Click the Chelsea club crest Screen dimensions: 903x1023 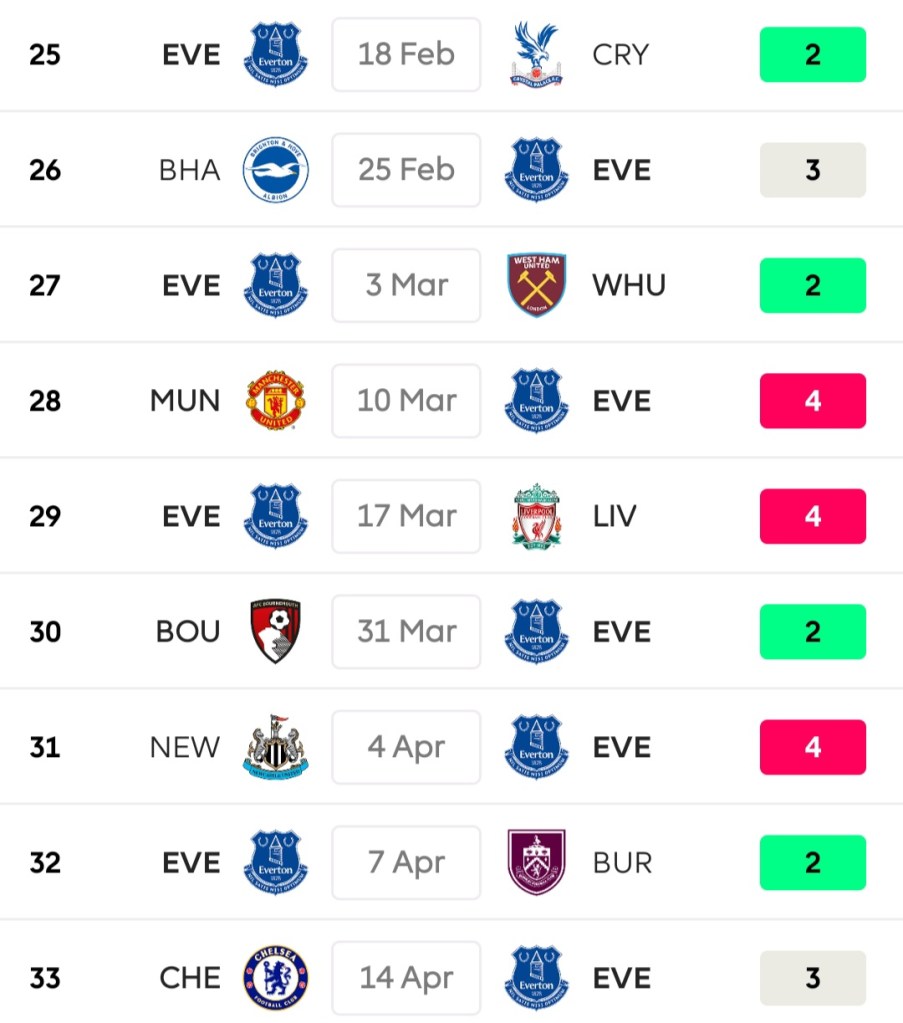click(x=276, y=978)
